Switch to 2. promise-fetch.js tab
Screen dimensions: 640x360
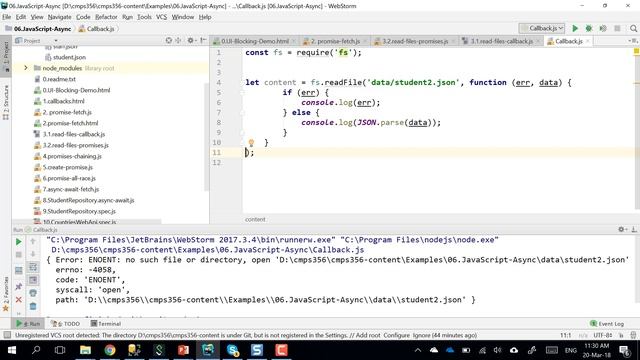[335, 41]
